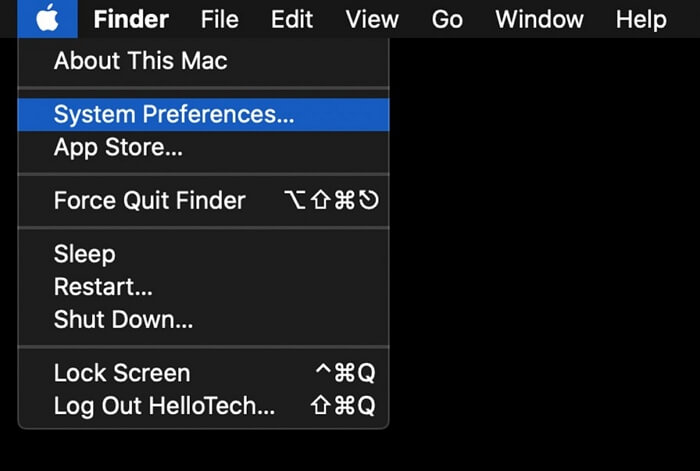Log Out HelloTech user
Image resolution: width=700 pixels, height=471 pixels.
(x=164, y=406)
